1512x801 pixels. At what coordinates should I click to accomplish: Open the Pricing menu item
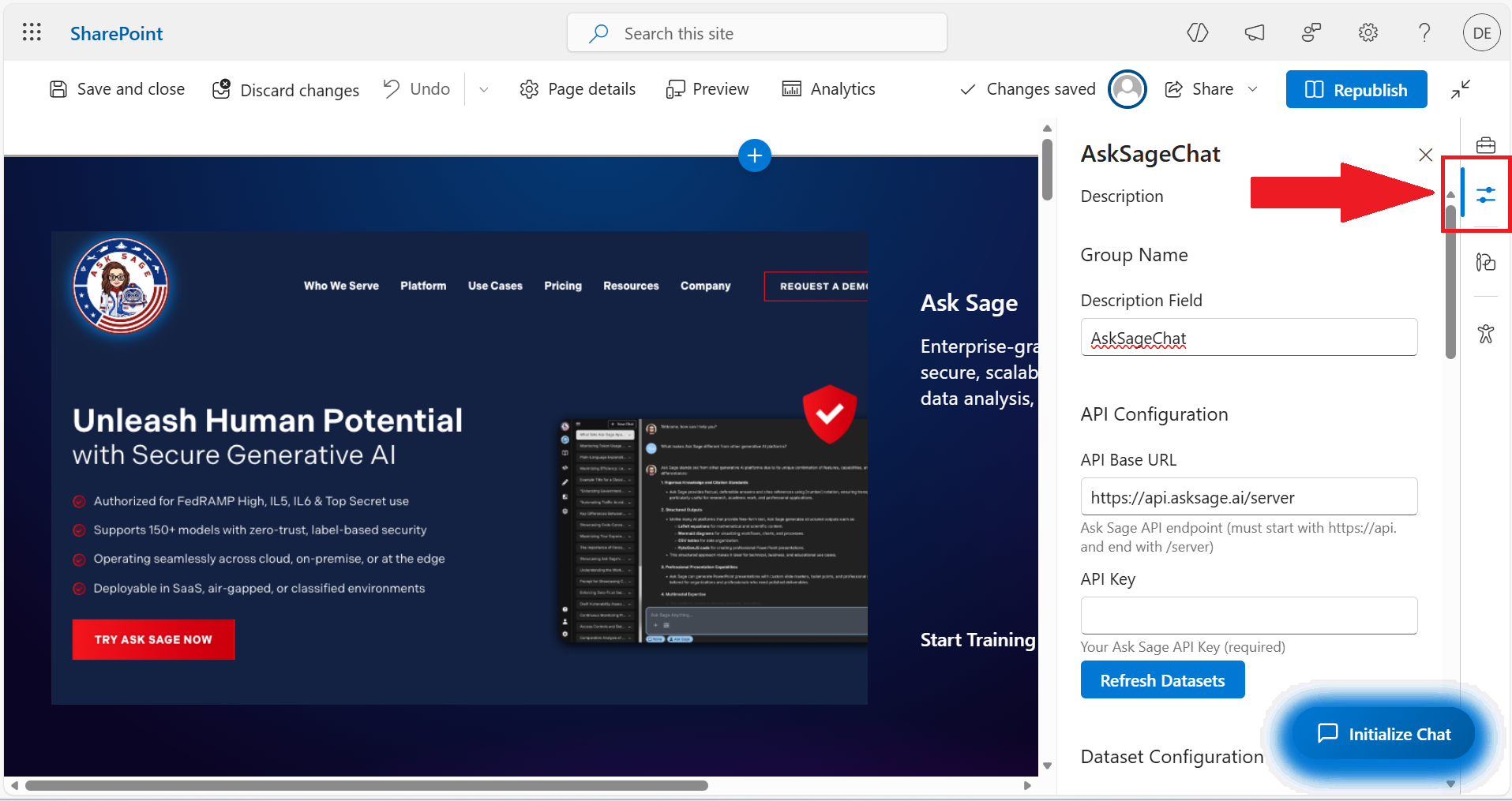click(563, 286)
